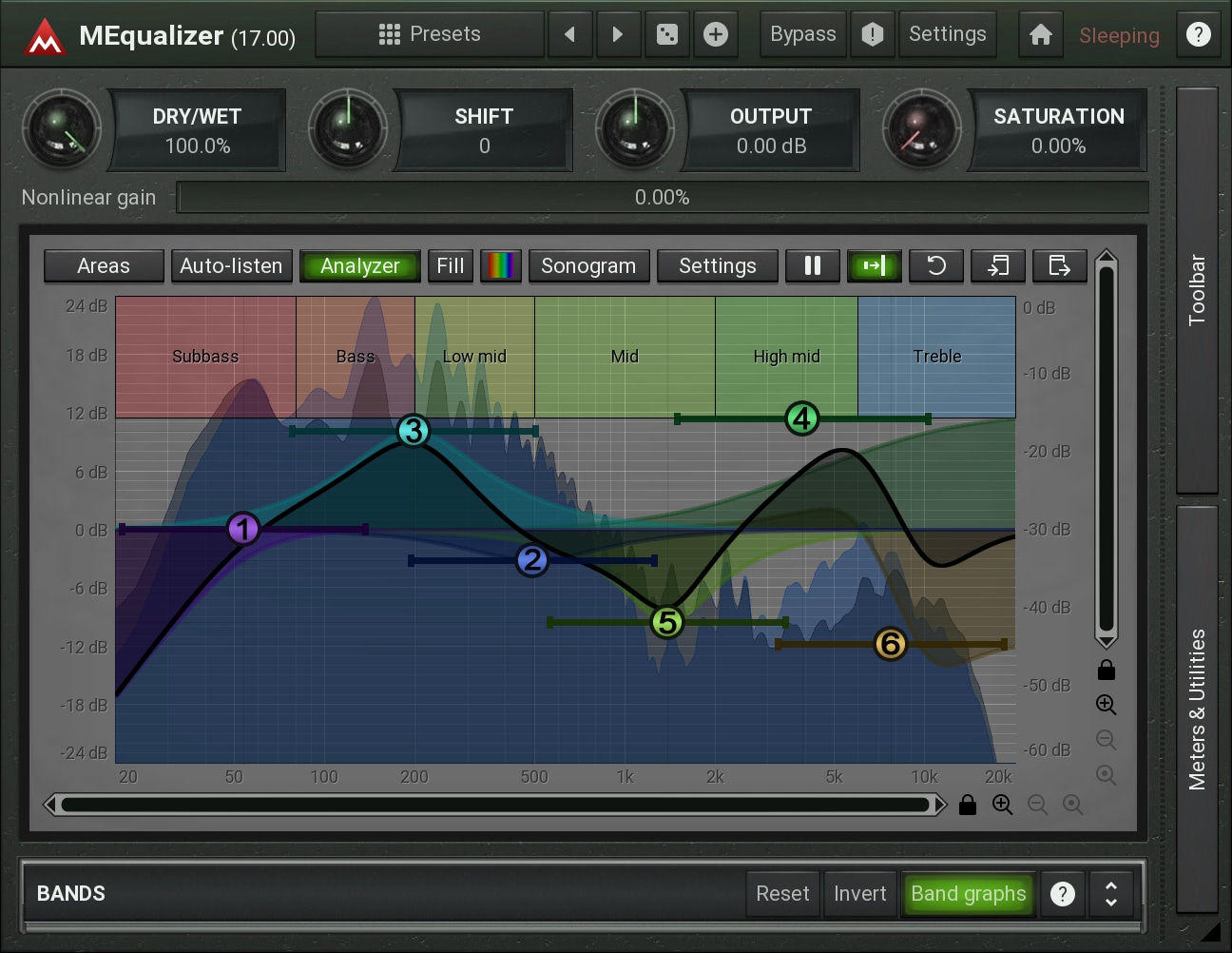Toggle the Band graphs button
The width and height of the screenshot is (1232, 953).
click(968, 894)
